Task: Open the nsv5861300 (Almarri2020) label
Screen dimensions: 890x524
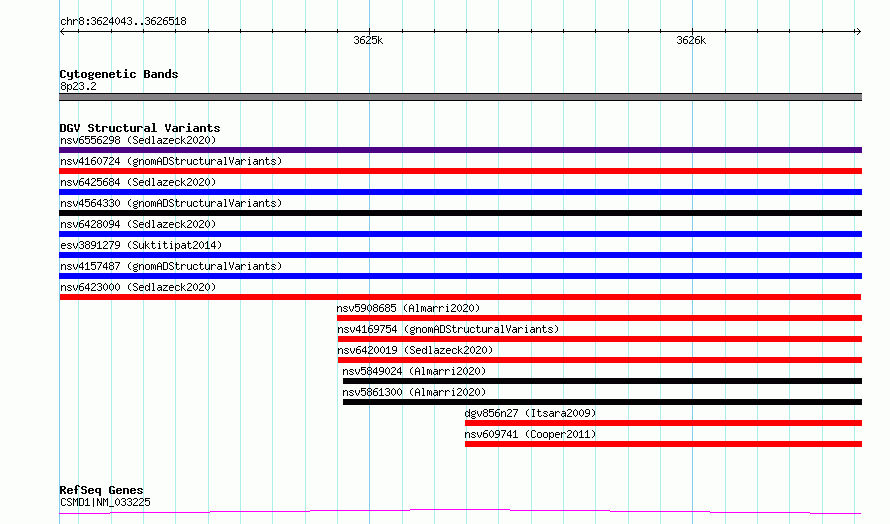Action: tap(414, 392)
